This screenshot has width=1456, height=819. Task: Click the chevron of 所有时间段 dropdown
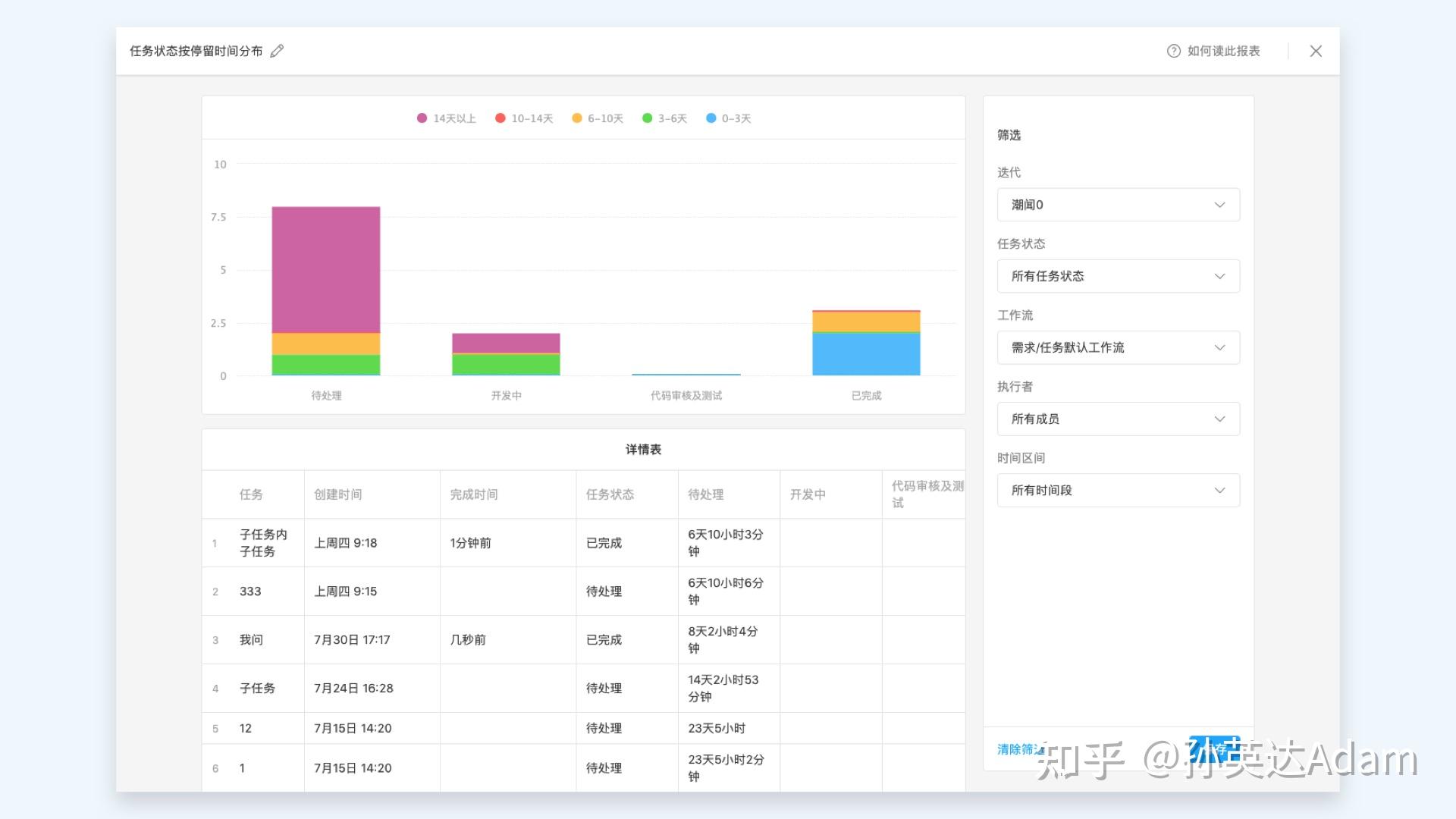[1219, 491]
